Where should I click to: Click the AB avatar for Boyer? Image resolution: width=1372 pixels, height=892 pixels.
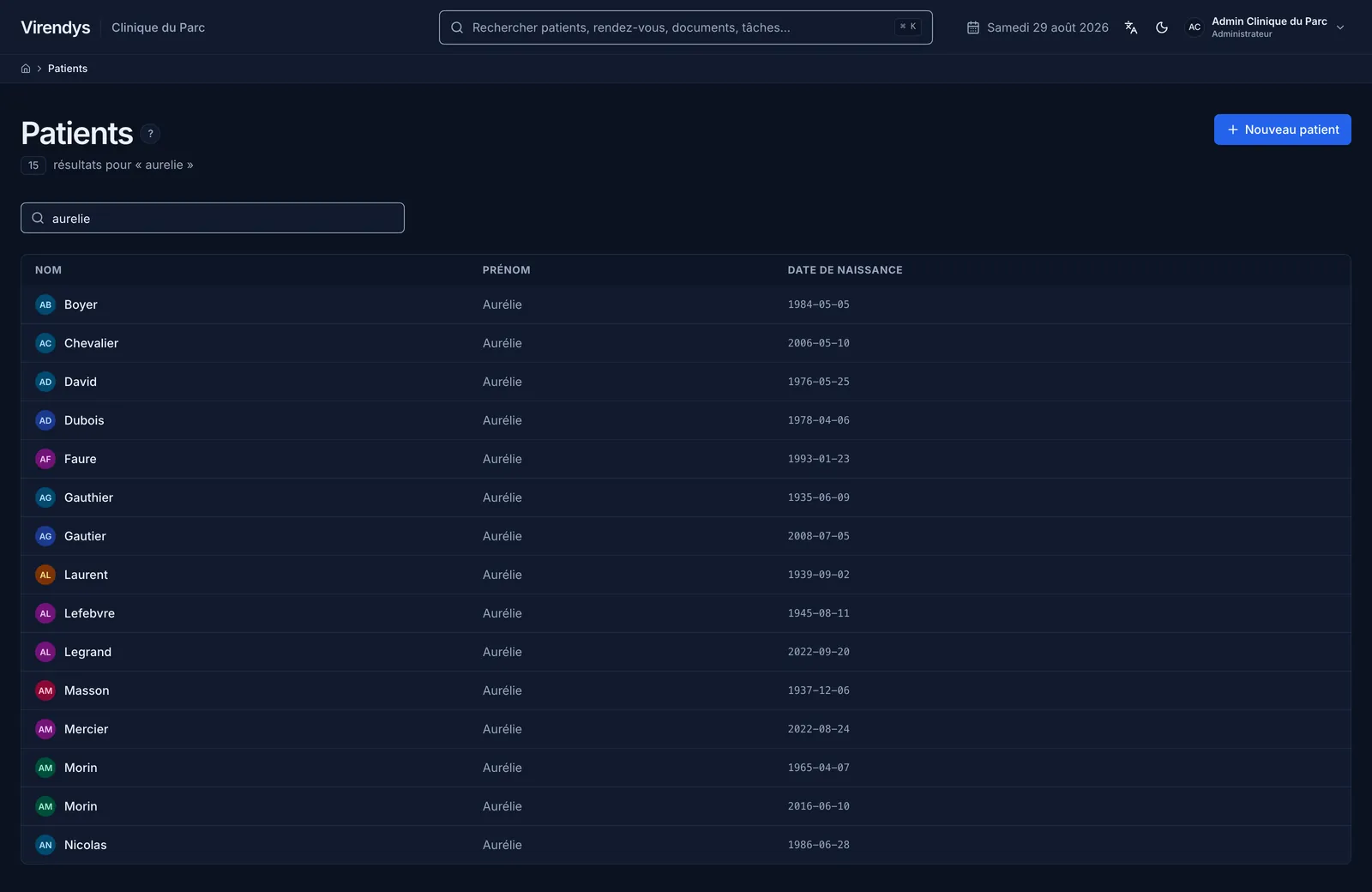click(45, 304)
